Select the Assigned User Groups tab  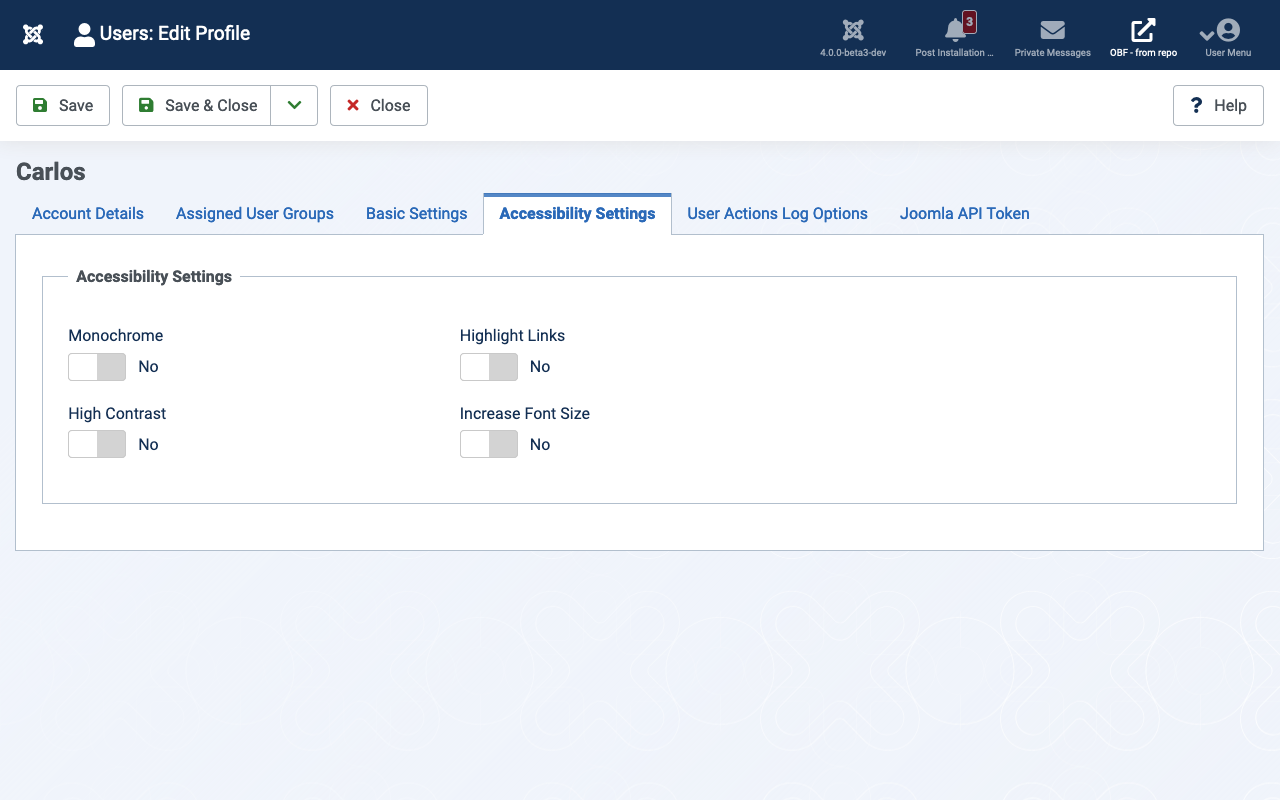coord(255,213)
